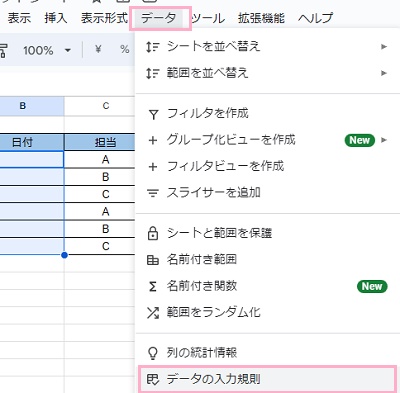Click the data validation icon

[x=153, y=379]
